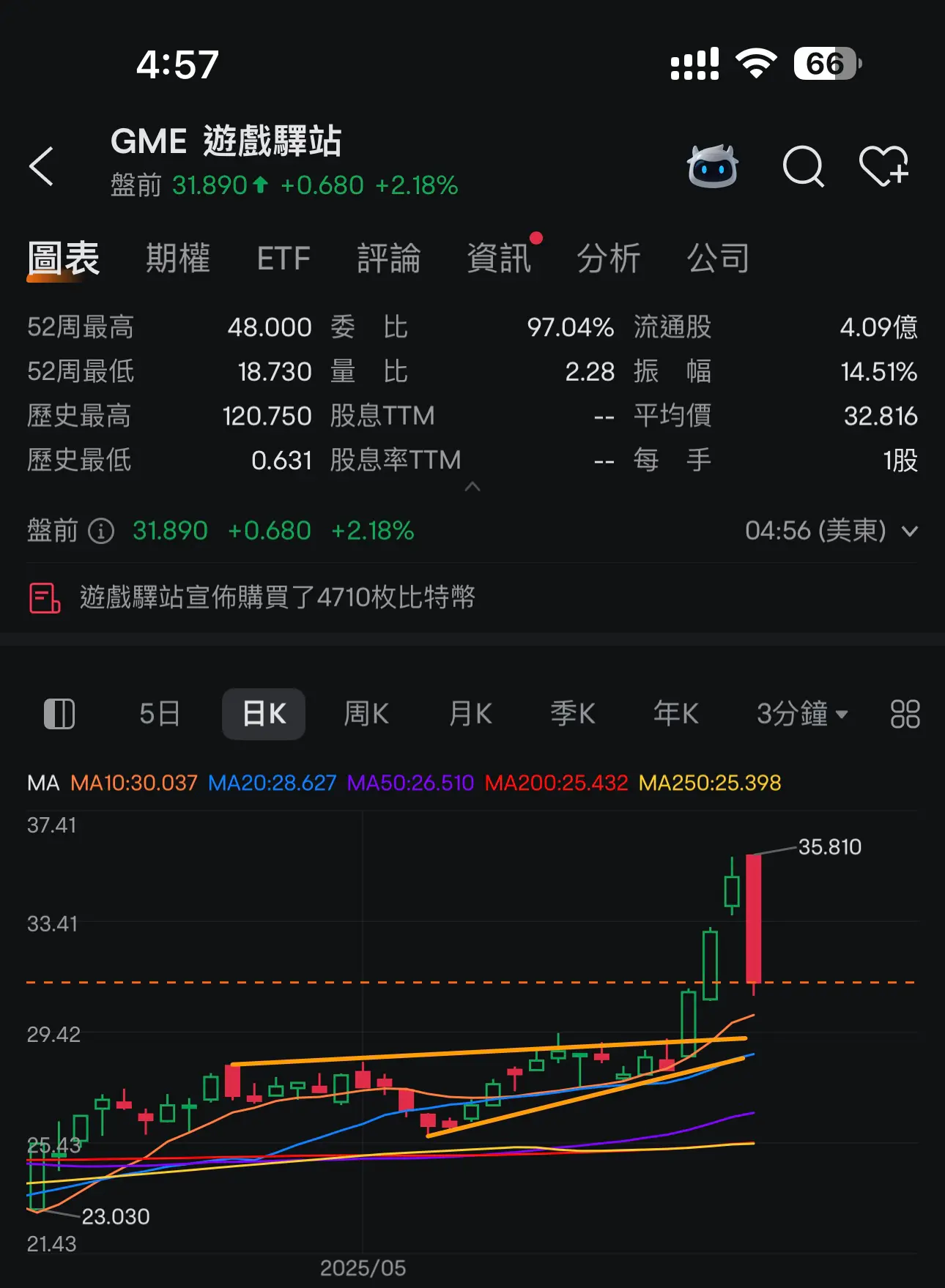Open search with the magnifier icon
This screenshot has height=1288, width=945.
click(x=803, y=167)
